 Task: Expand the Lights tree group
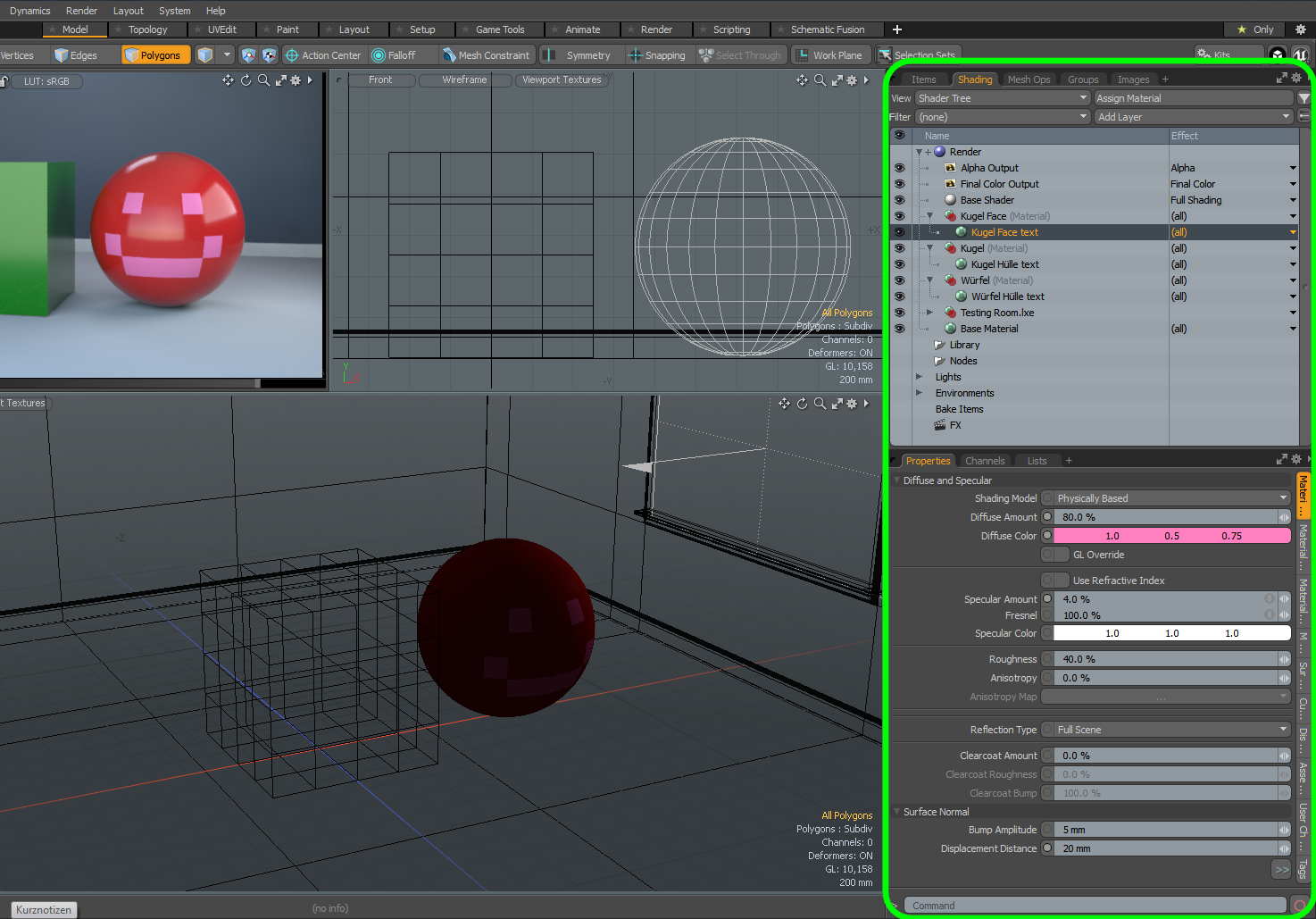pyautogui.click(x=919, y=377)
